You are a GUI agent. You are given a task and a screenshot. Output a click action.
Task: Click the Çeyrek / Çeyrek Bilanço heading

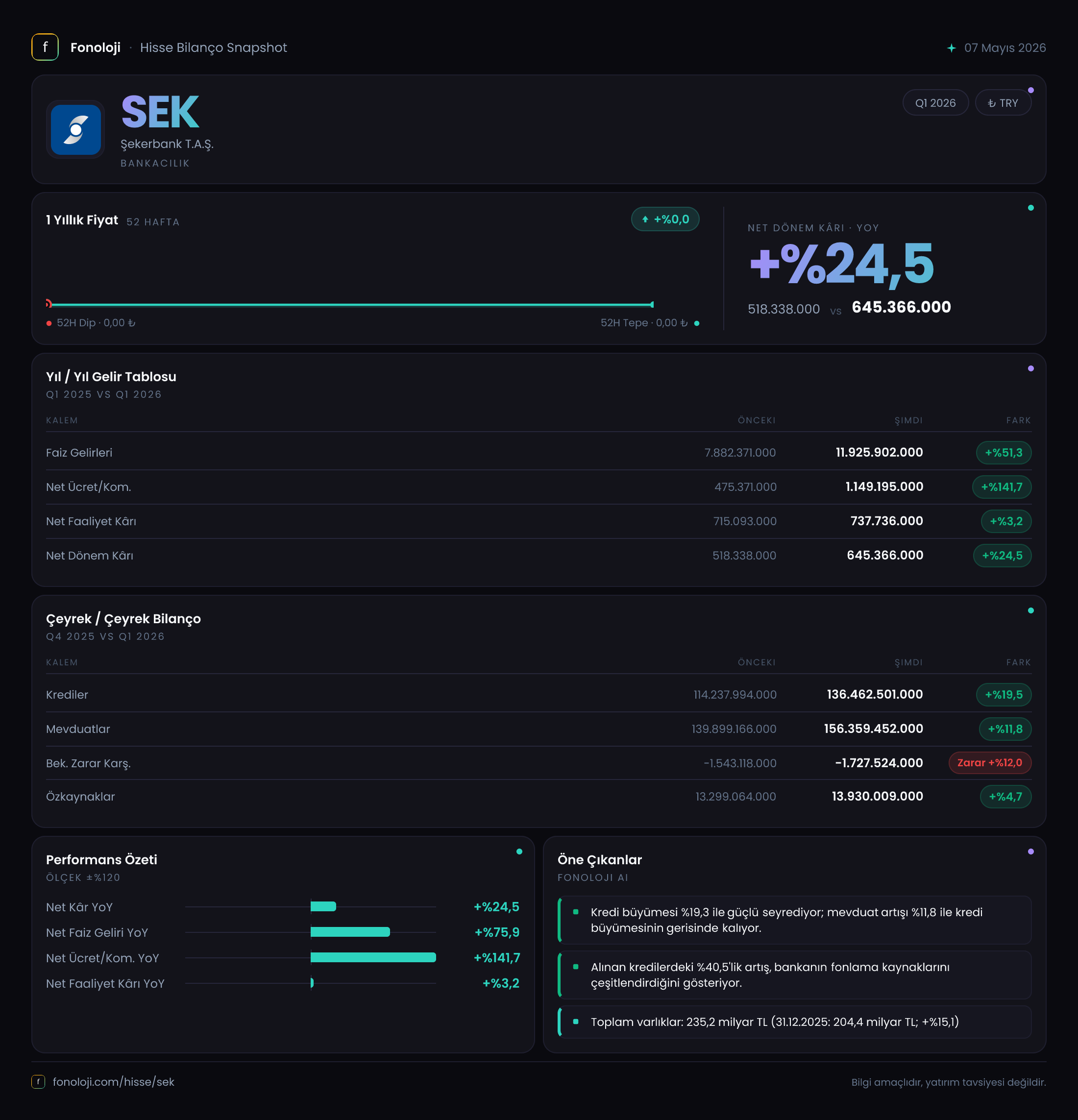point(123,619)
